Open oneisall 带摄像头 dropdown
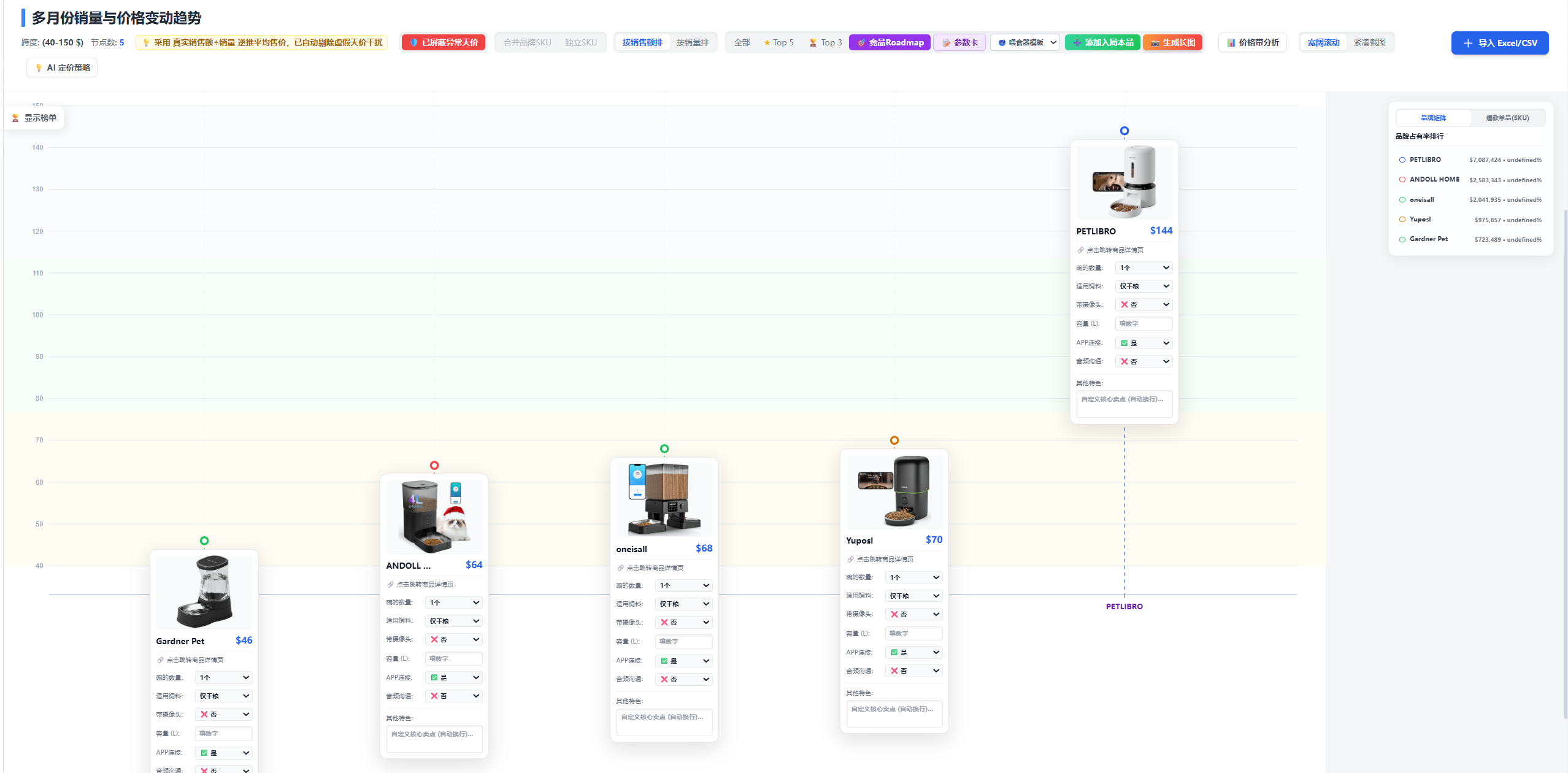The height and width of the screenshot is (773, 1568). 683,623
